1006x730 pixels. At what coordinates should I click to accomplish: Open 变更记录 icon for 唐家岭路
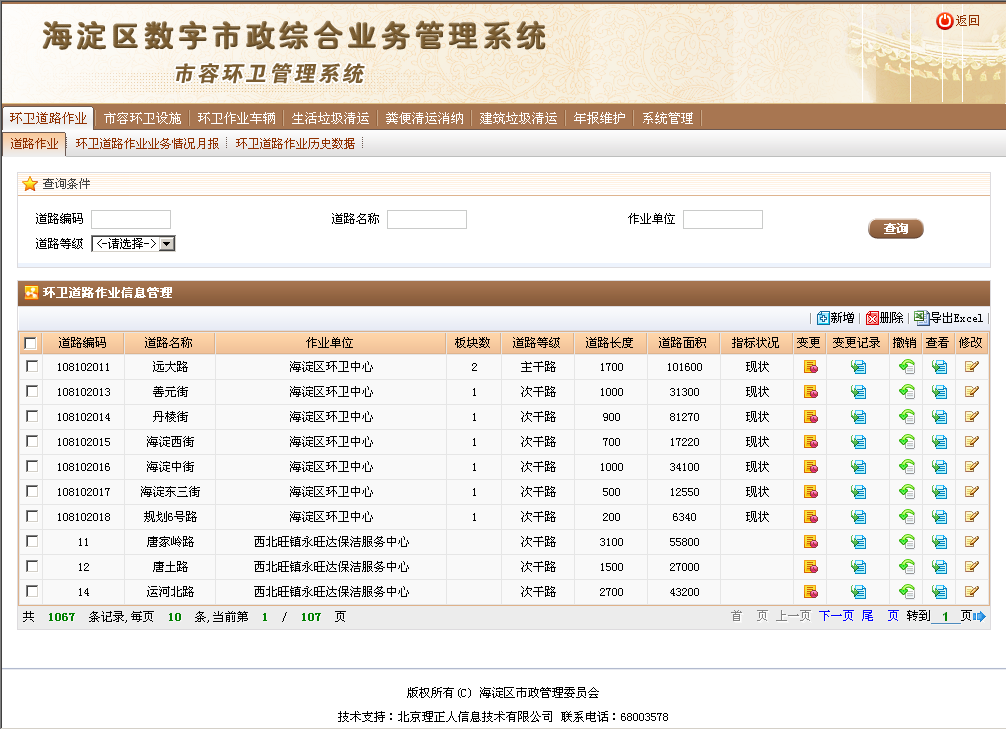(858, 542)
